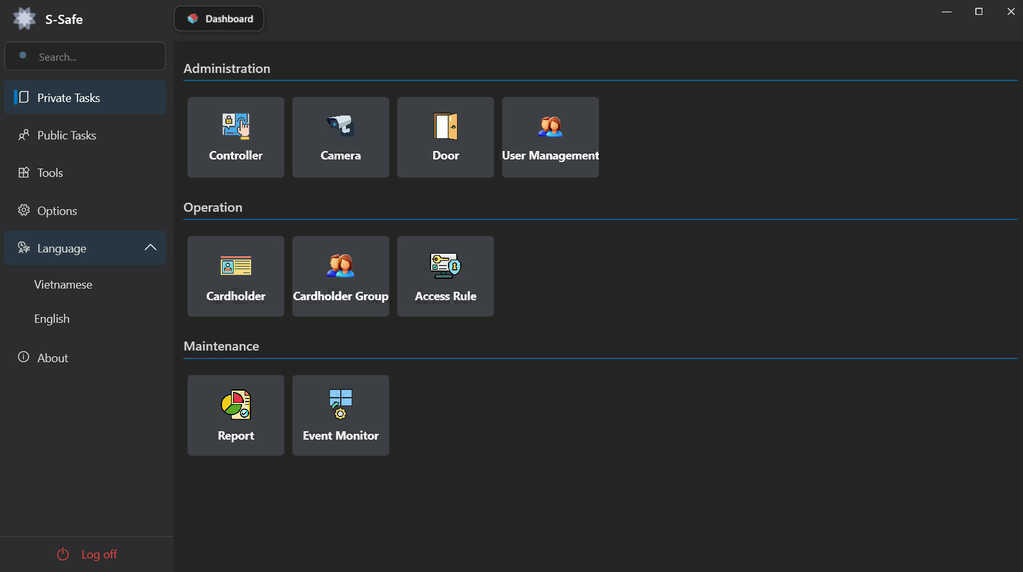Open the Event Monitor tile
The image size is (1023, 572).
[x=340, y=416]
